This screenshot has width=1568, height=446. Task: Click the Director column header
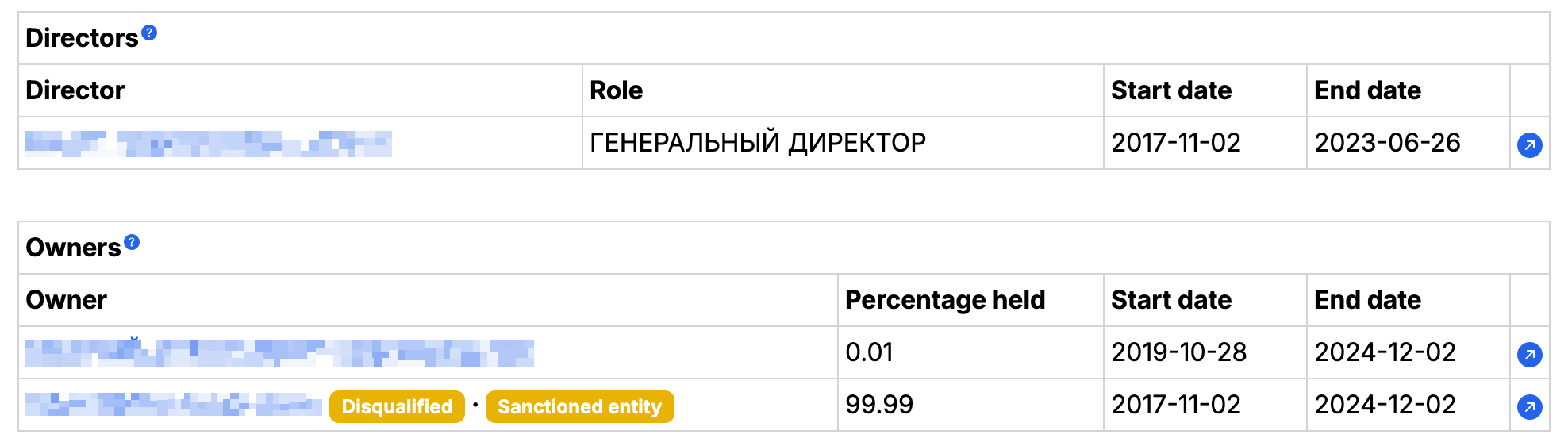(x=75, y=90)
